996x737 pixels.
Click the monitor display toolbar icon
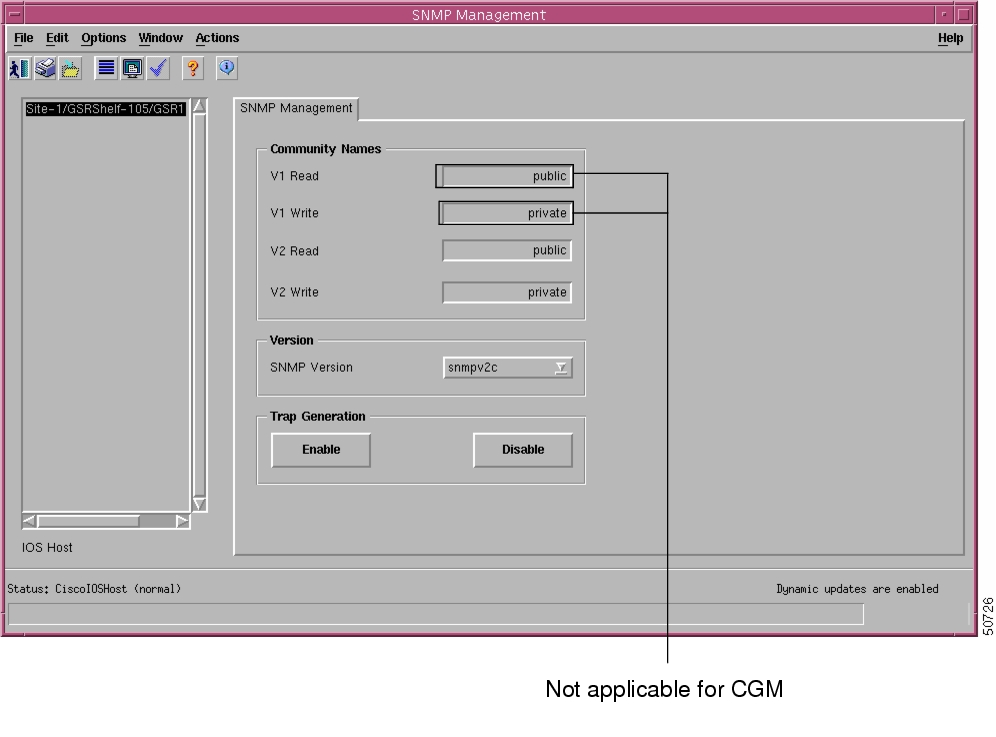coord(132,68)
